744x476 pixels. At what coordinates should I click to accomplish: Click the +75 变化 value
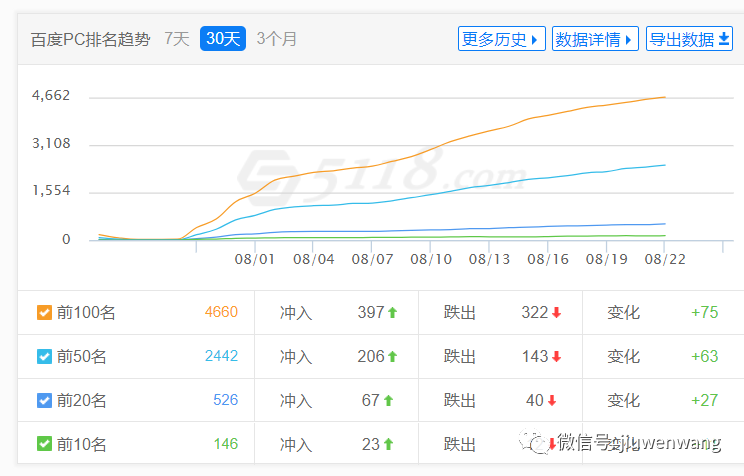point(705,312)
